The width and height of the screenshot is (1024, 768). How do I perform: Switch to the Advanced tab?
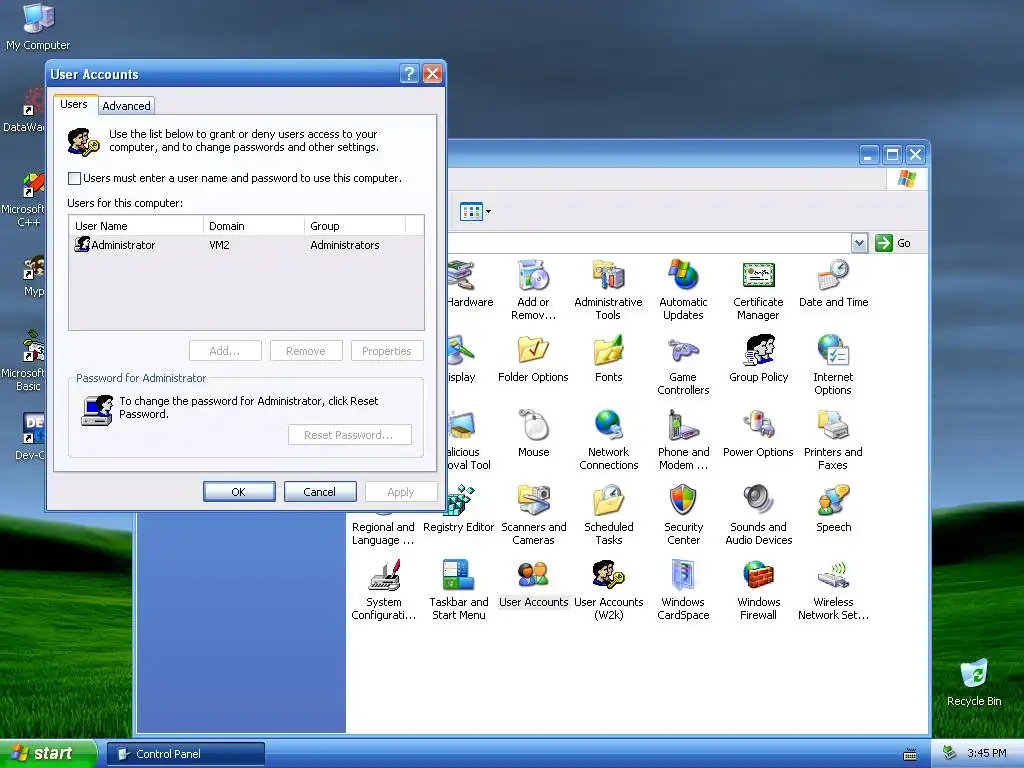click(126, 106)
